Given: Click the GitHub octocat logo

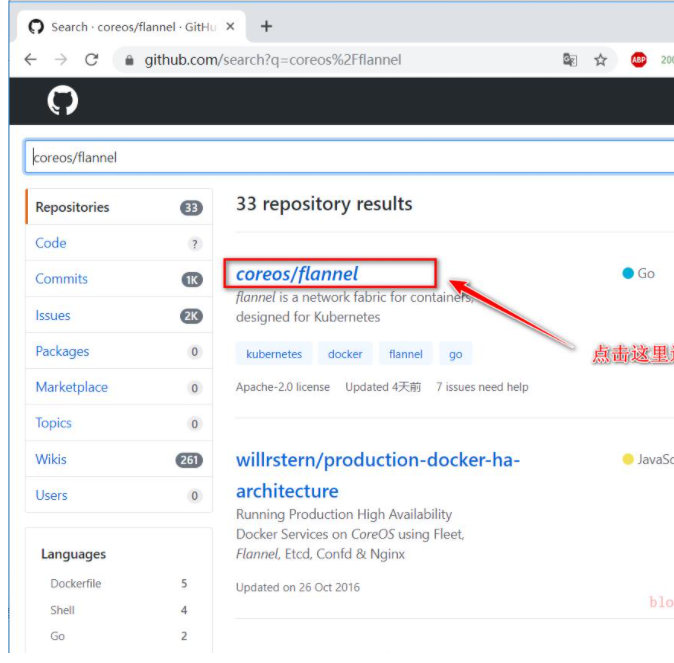Looking at the screenshot, I should pos(62,100).
